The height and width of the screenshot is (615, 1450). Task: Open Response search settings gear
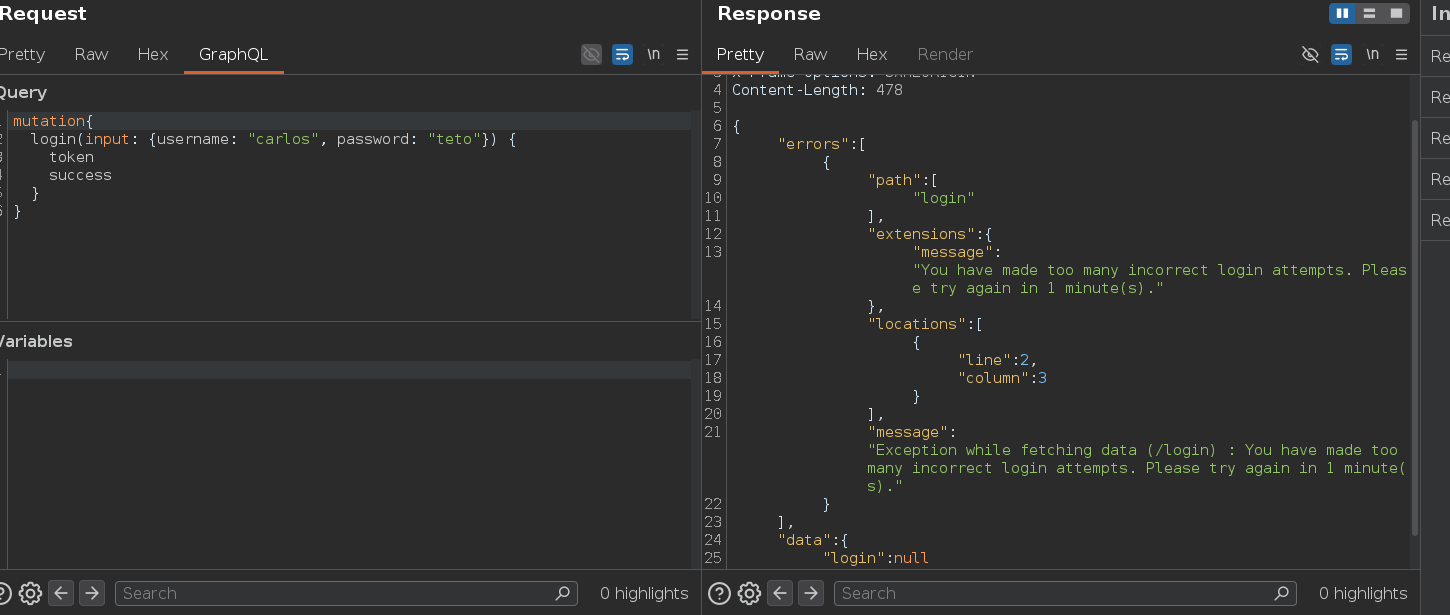click(749, 593)
